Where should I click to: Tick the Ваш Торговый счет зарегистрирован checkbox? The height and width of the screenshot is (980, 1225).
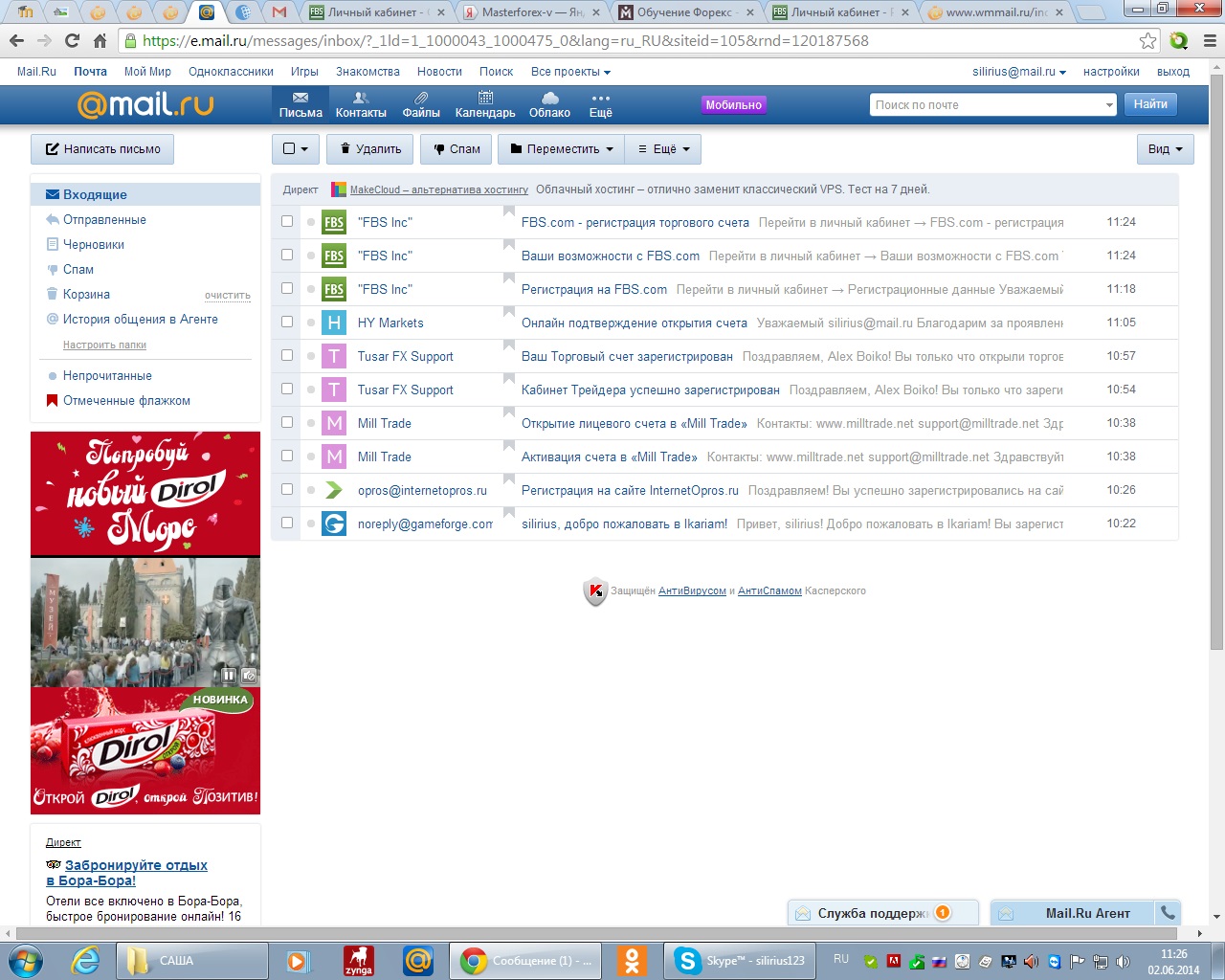click(x=287, y=355)
